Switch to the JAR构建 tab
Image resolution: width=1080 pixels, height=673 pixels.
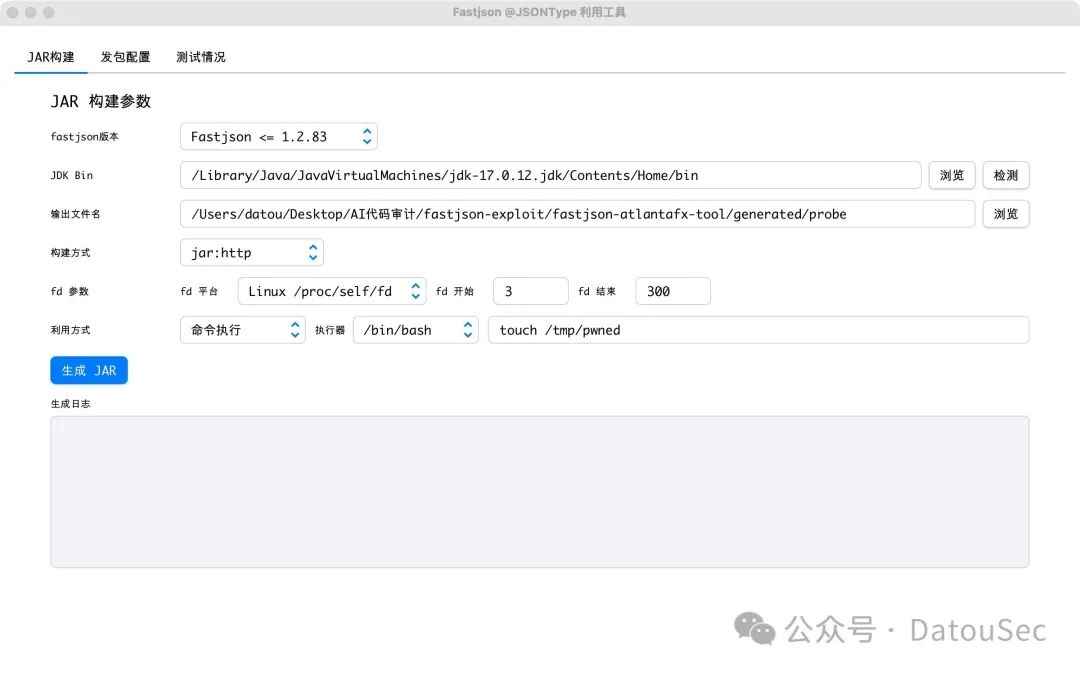click(51, 57)
